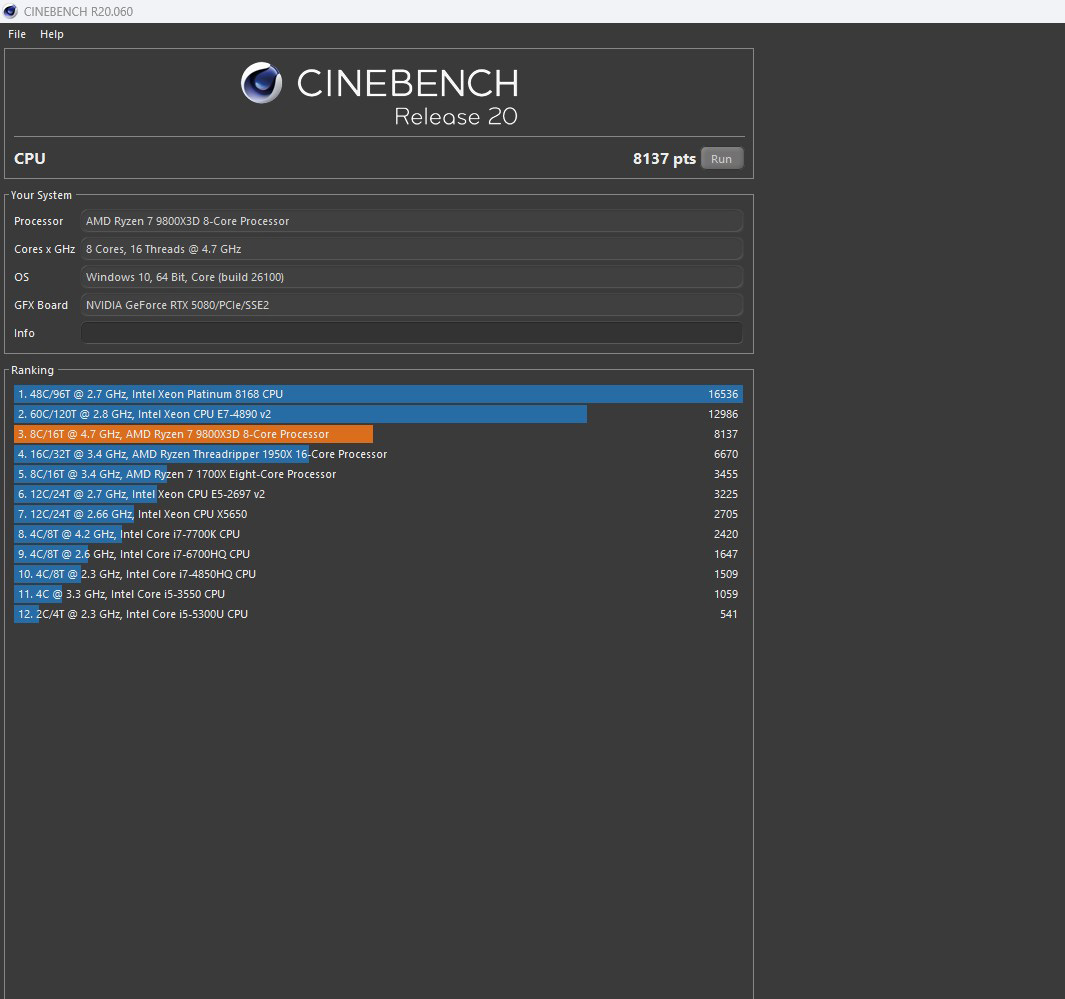Click the GFX Board field
Image resolution: width=1065 pixels, height=999 pixels.
point(411,305)
